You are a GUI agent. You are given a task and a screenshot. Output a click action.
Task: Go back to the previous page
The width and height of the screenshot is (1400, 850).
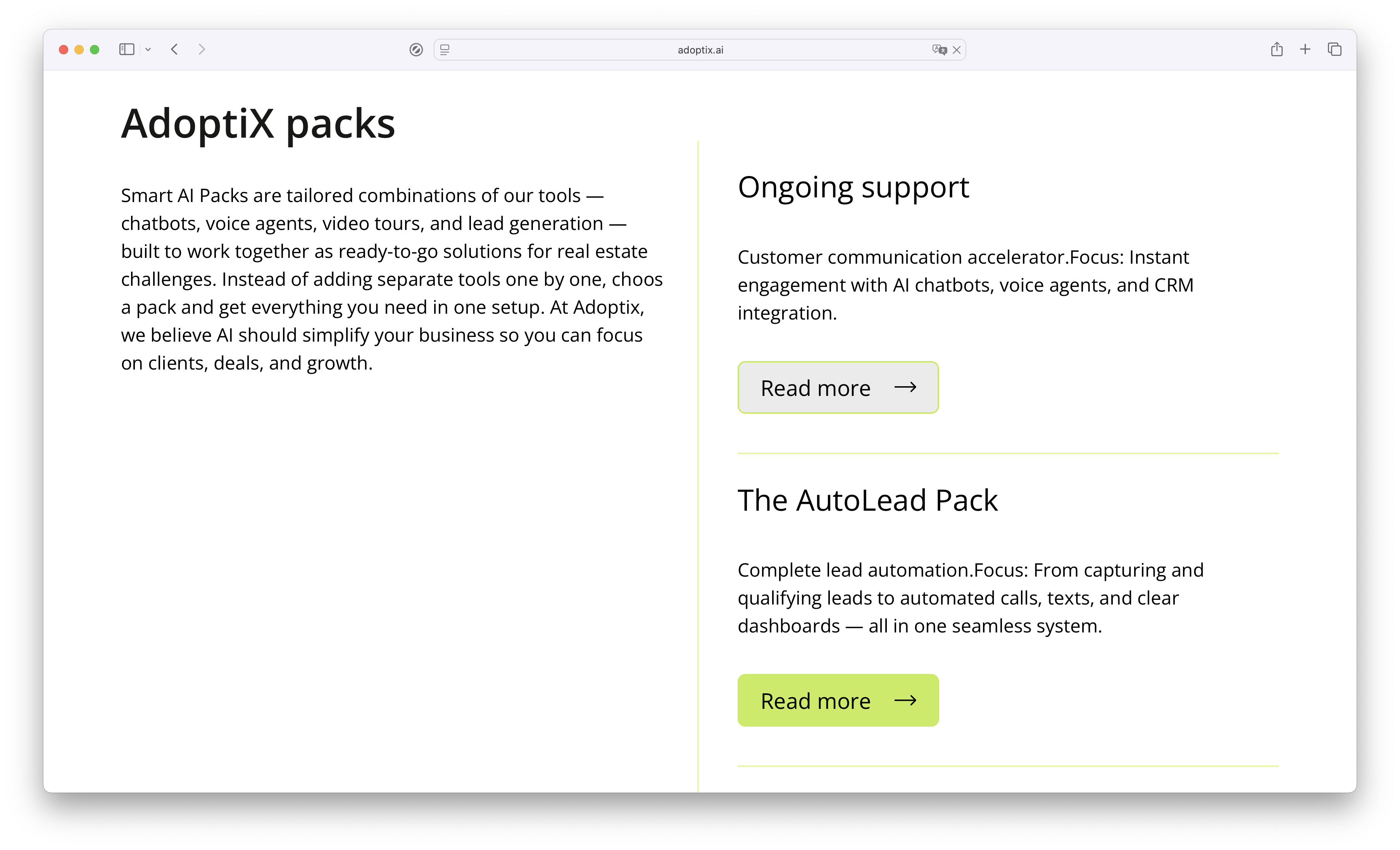coord(174,50)
